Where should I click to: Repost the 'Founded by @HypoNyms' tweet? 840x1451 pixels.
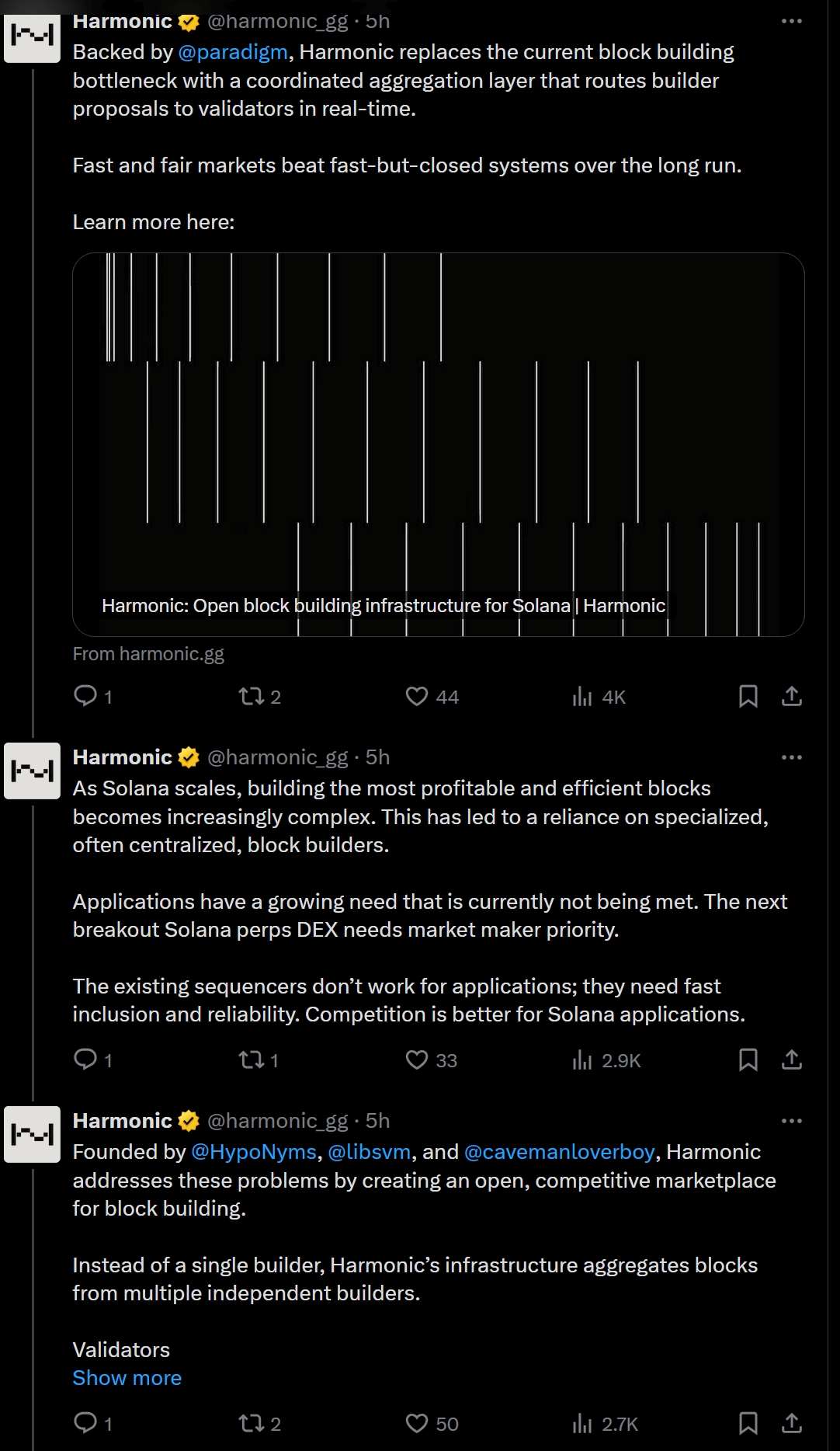tap(252, 1423)
